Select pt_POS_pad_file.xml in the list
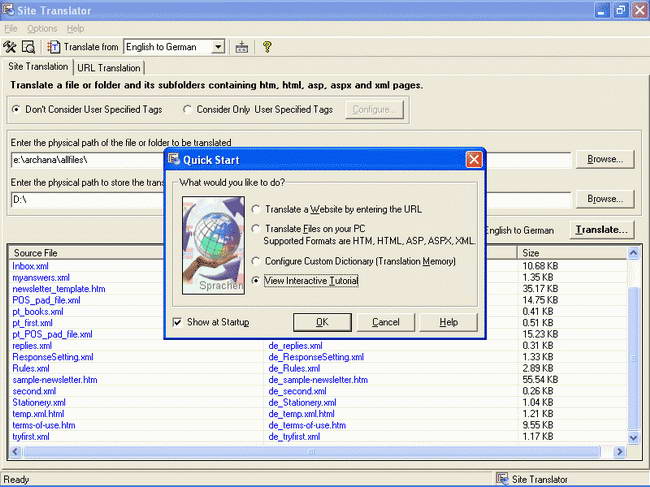 coord(52,334)
